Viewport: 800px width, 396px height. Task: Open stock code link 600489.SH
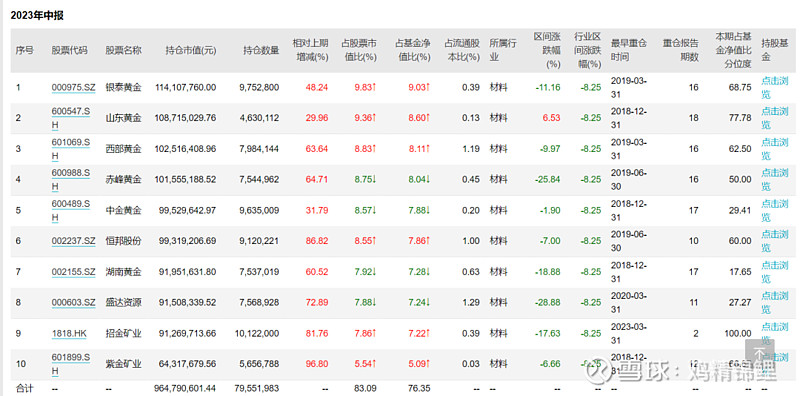click(x=71, y=210)
